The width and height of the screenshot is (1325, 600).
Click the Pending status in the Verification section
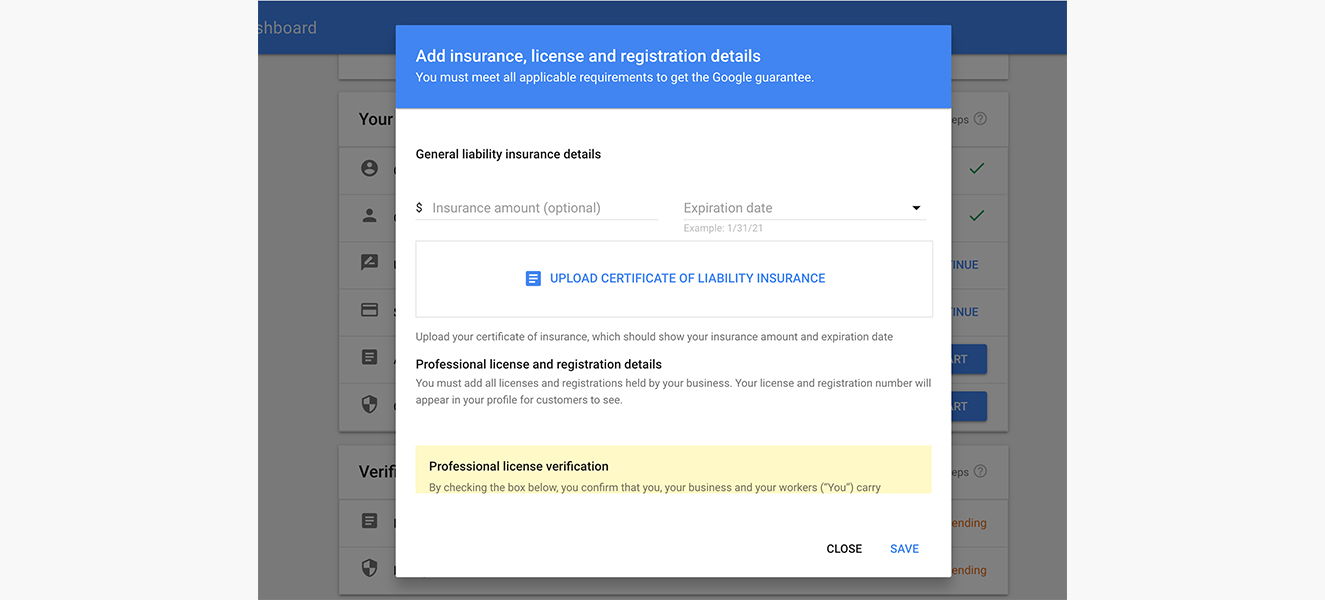[965, 522]
